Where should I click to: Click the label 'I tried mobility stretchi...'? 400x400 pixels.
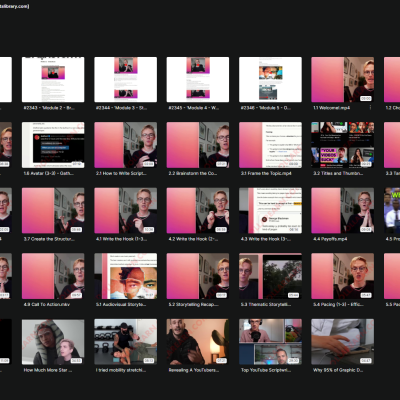click(x=121, y=370)
